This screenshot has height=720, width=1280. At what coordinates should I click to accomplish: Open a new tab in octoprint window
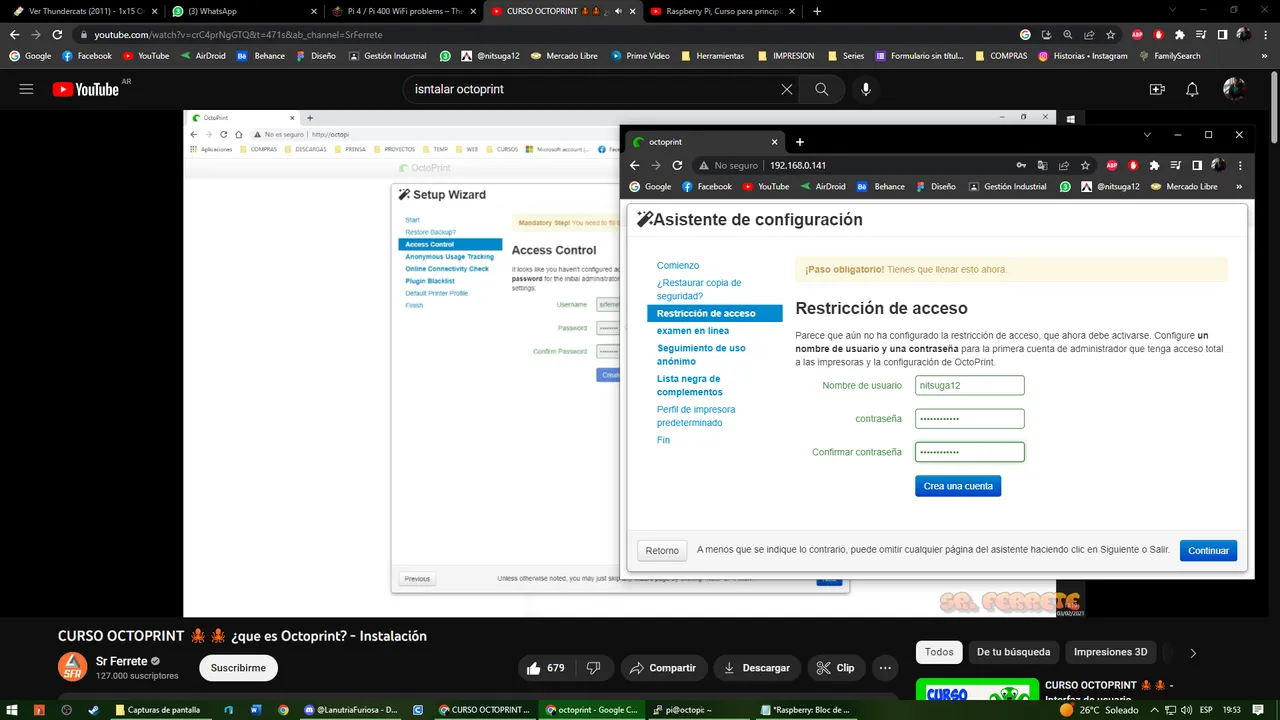[x=800, y=142]
